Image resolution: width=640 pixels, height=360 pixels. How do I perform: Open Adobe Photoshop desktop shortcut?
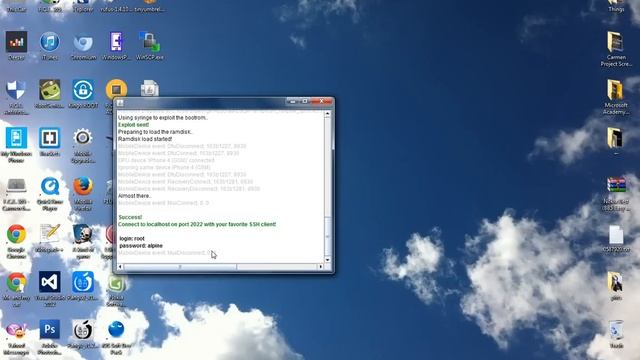[50, 329]
